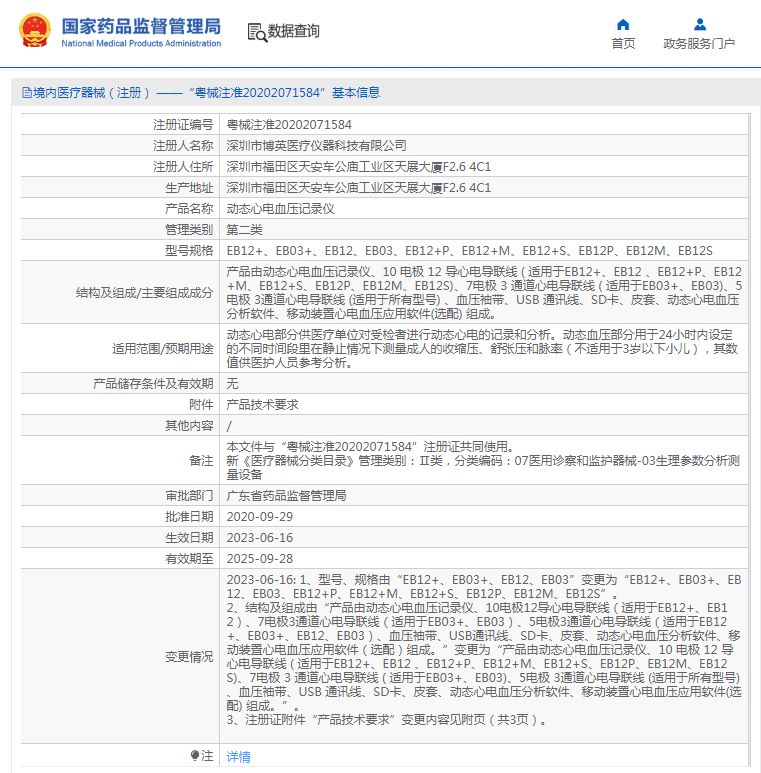Open the 详情 link
Image resolution: width=761 pixels, height=773 pixels.
[x=239, y=756]
